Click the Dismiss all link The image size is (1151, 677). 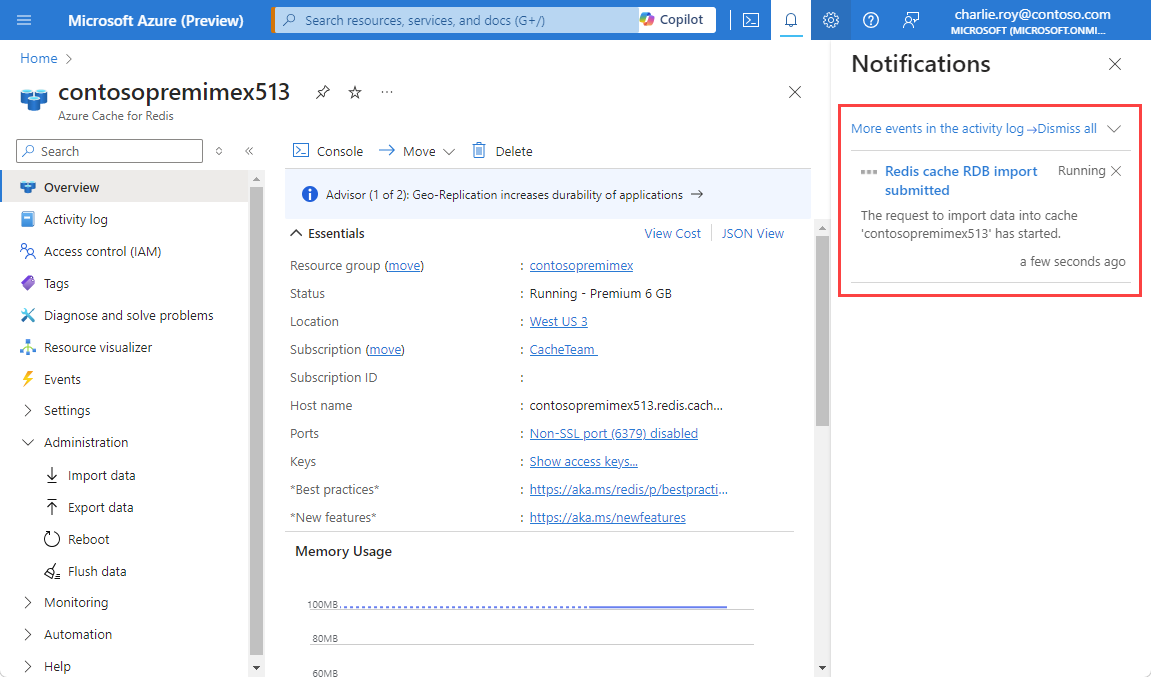1067,128
